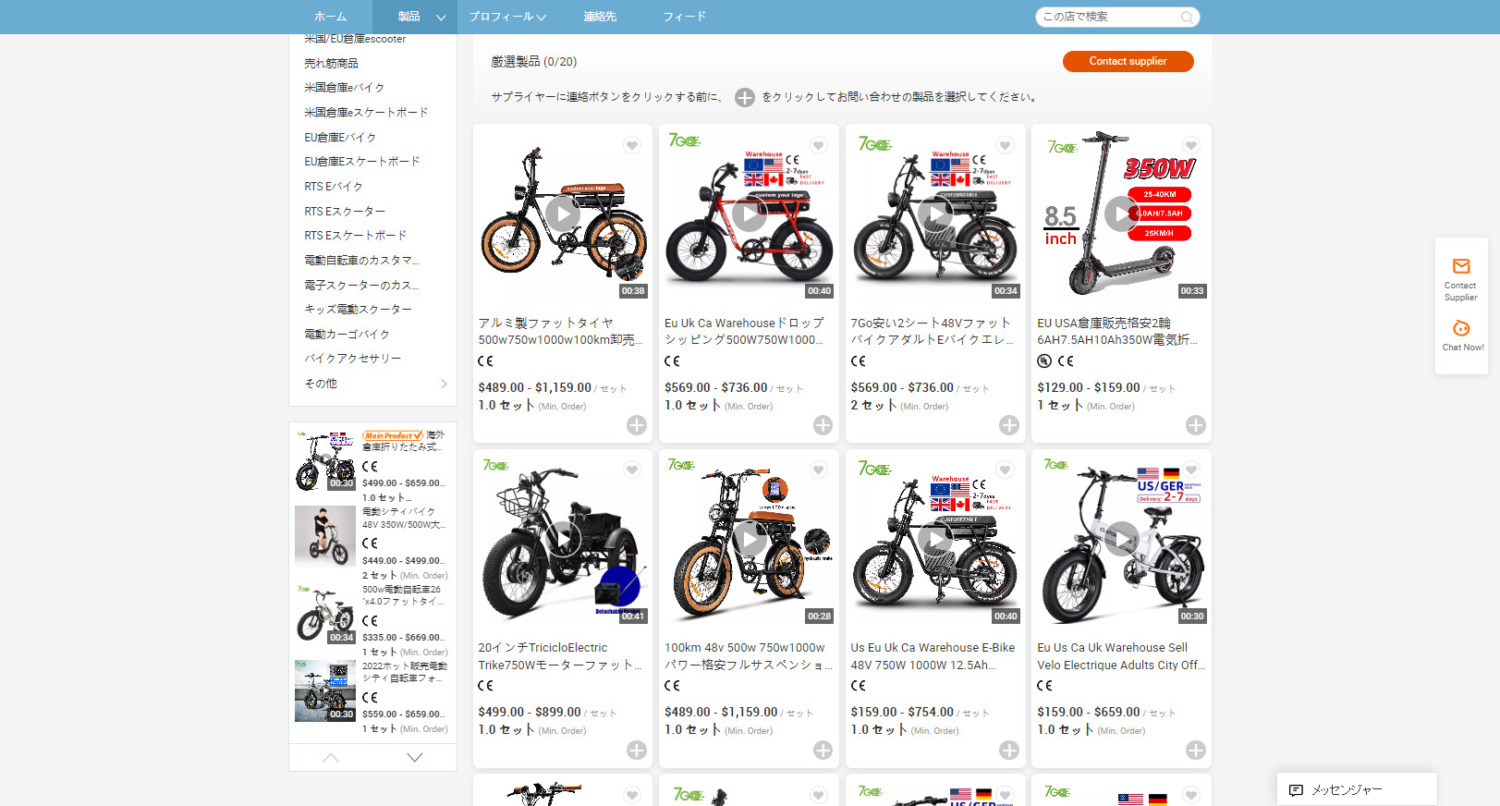Screen dimensions: 1500x806
Task: Click the orange Contact supplier button
Action: [1128, 61]
